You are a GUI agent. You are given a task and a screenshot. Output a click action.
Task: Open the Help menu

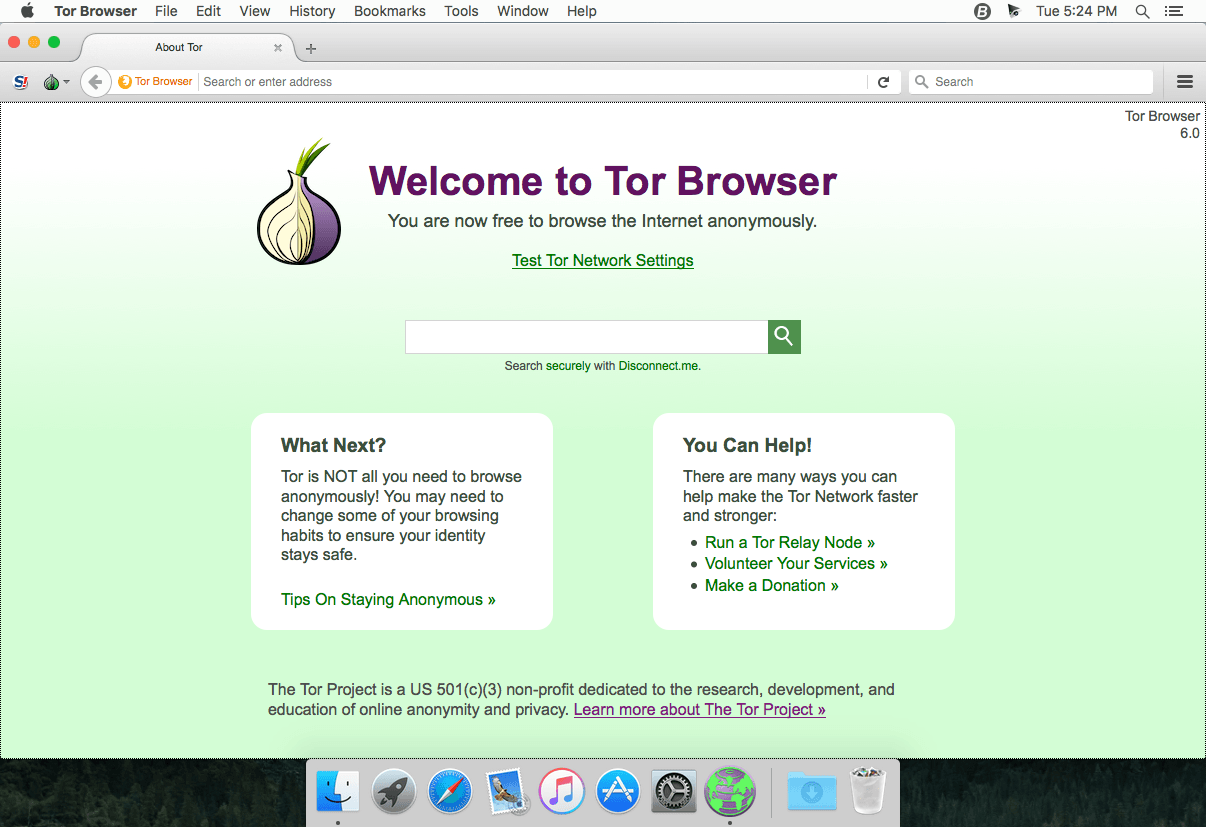click(582, 11)
